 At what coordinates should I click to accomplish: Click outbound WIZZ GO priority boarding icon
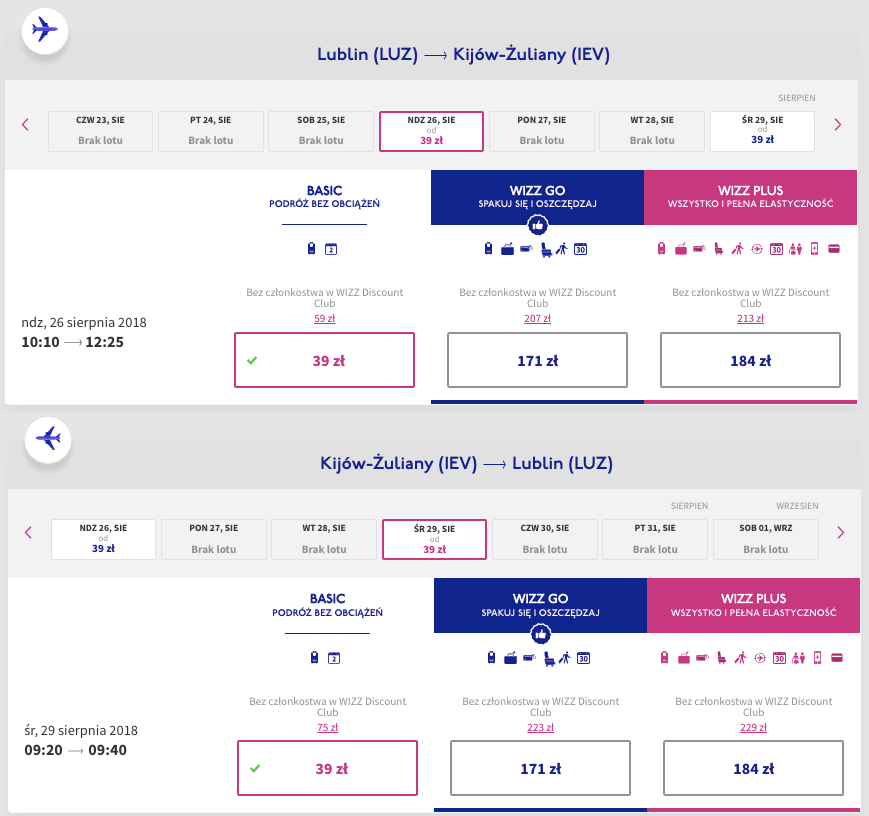click(562, 249)
